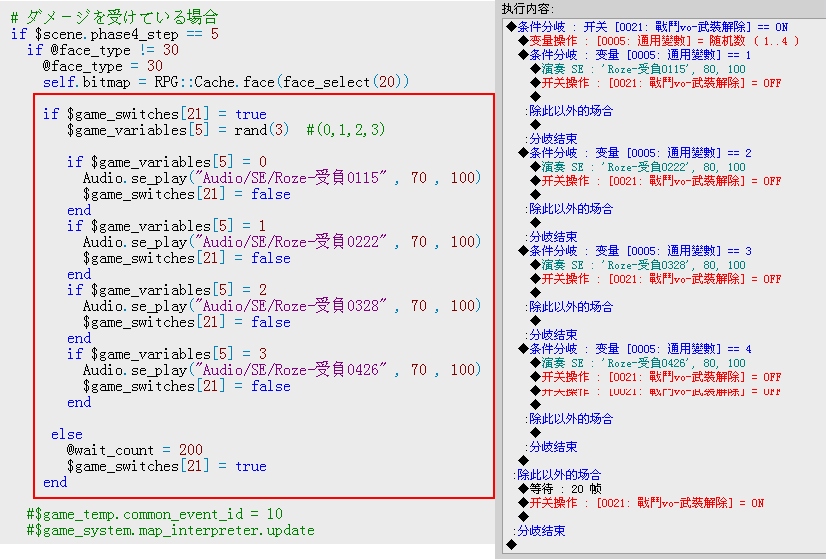This screenshot has height=559, width=826.
Task: Select the '演奏 SE : Roze-受負0426, 80, 100' command
Action: 638,363
